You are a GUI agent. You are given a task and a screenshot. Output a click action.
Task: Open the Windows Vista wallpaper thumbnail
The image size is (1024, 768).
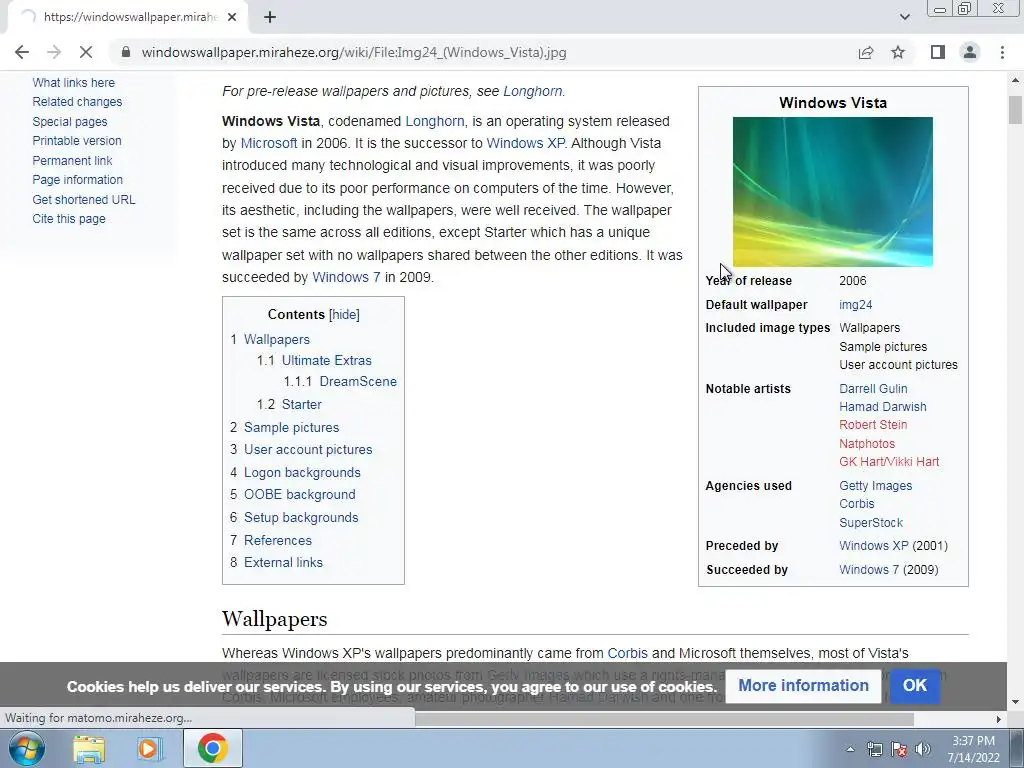833,192
